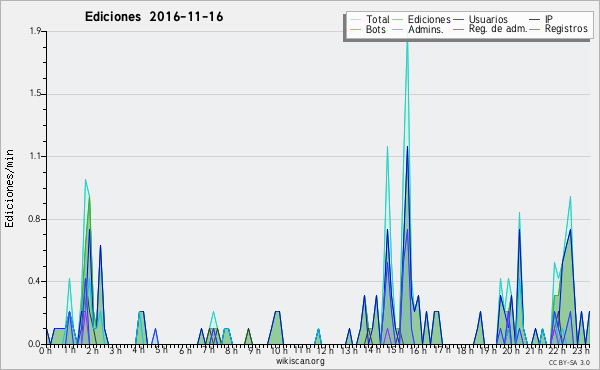Click the 18 h x-axis label
Image resolution: width=600 pixels, height=370 pixels.
coord(465,350)
